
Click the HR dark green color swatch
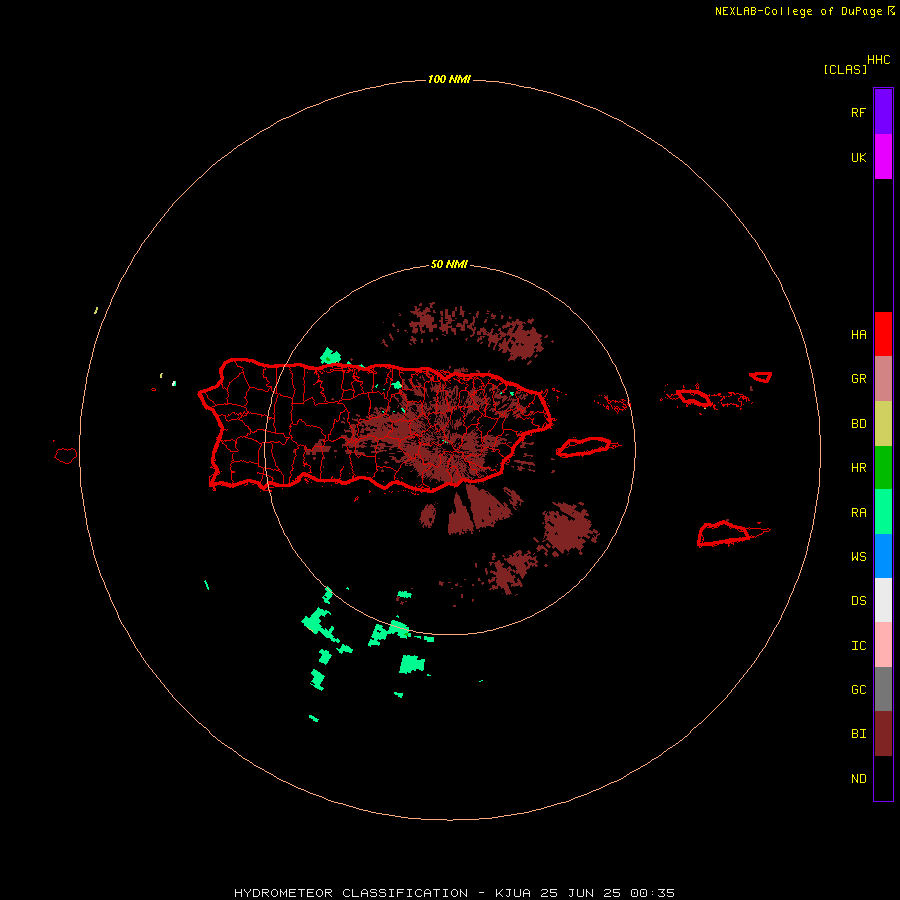[883, 467]
